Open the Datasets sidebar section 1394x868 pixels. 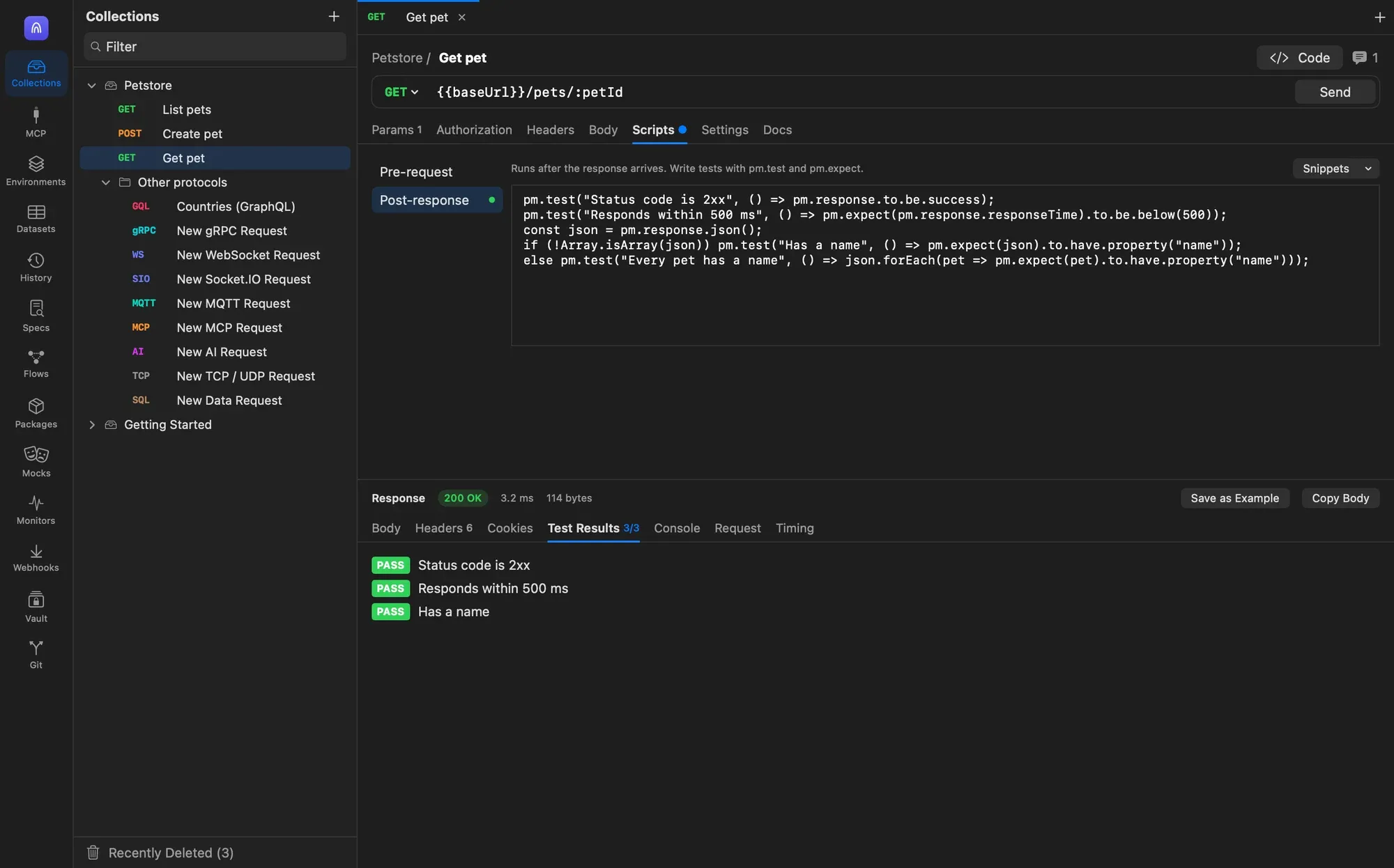[36, 219]
